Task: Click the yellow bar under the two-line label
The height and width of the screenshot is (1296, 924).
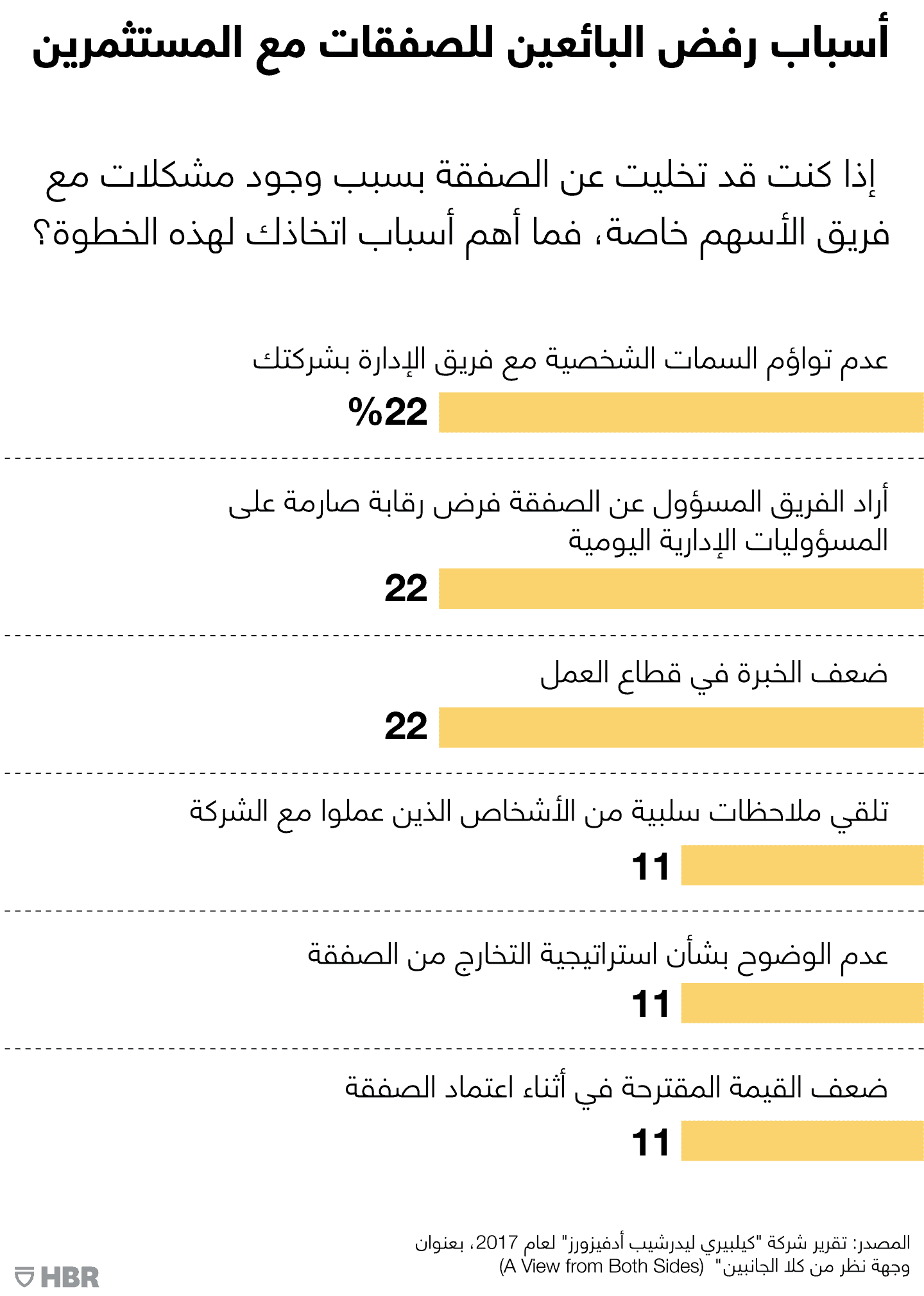Action: click(680, 588)
